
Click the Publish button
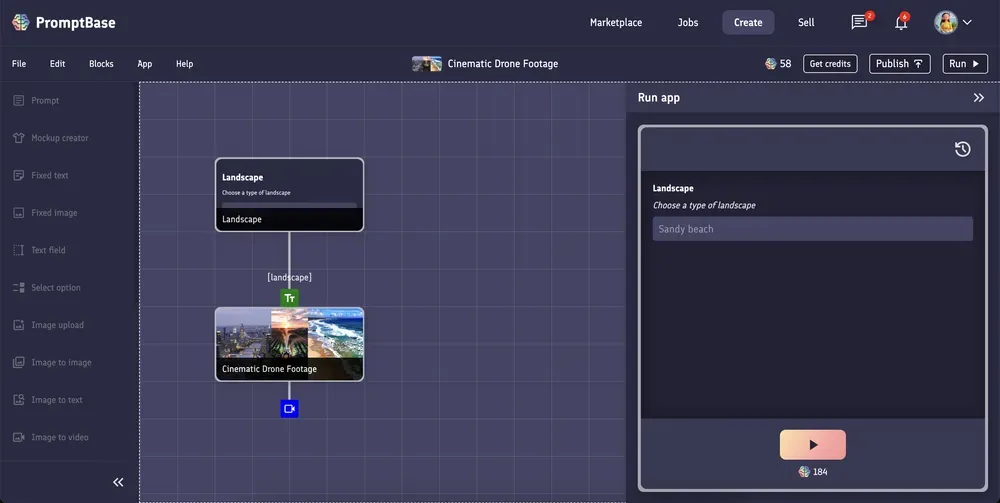[x=899, y=64]
